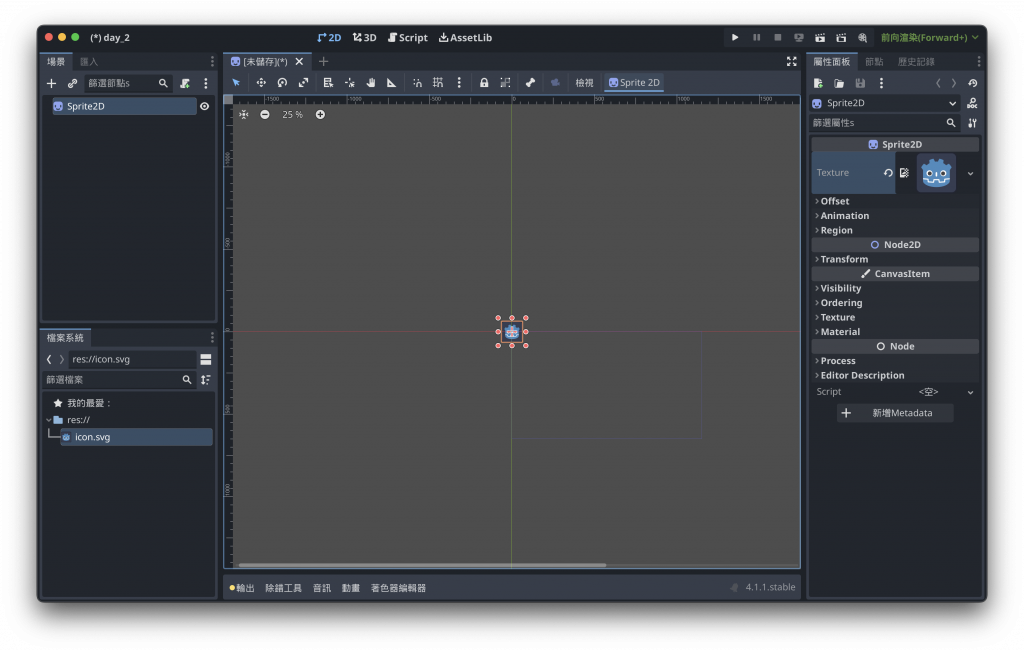Open file sort options icon

(x=206, y=379)
